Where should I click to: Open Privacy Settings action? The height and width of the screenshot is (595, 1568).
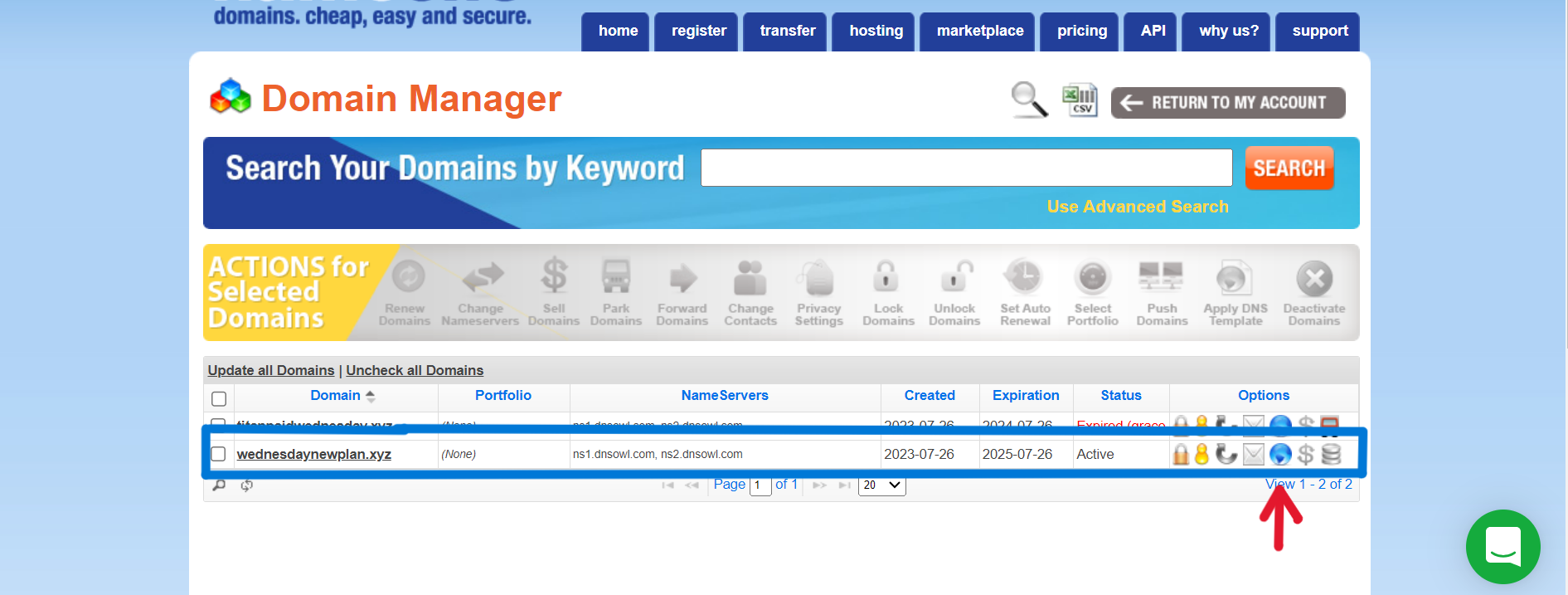pyautogui.click(x=819, y=292)
